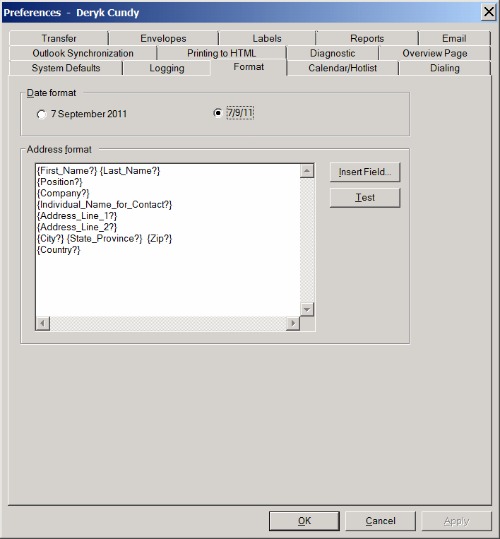Click the address format down scroll arrow

307,309
